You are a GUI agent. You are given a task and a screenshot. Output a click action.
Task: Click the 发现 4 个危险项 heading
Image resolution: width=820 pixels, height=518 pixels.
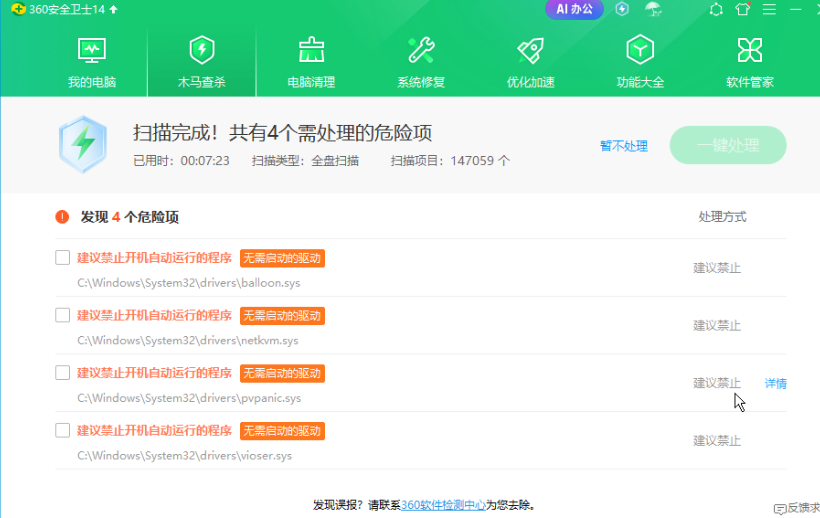point(130,217)
